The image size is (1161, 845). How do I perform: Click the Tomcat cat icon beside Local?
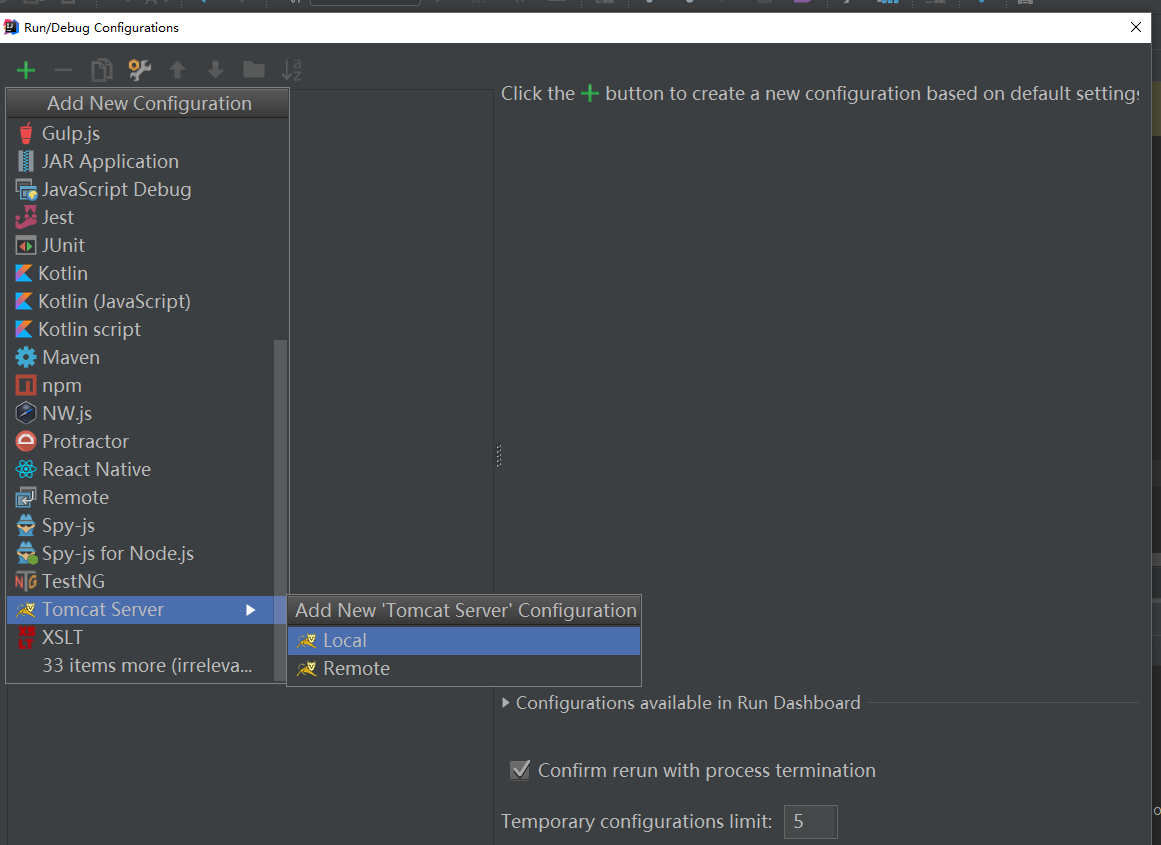point(307,641)
